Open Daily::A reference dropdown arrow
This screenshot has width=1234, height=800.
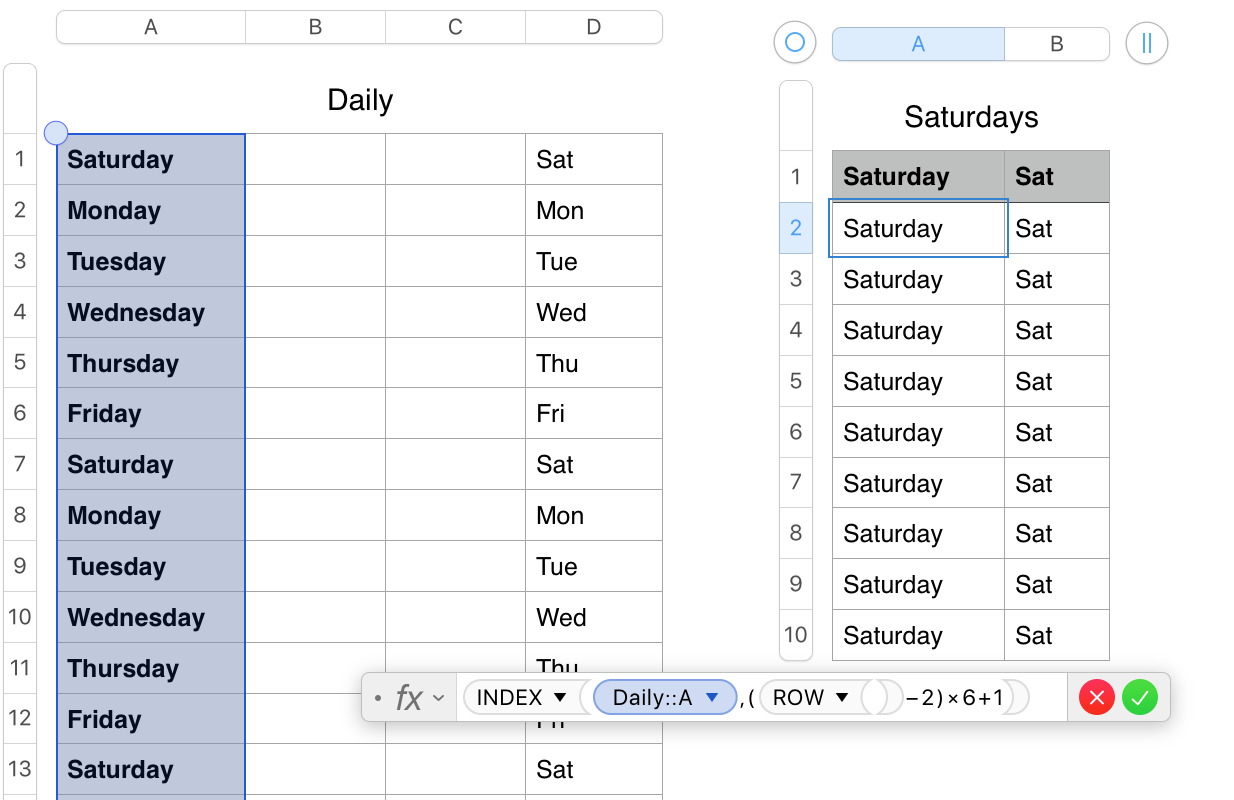pyautogui.click(x=713, y=698)
